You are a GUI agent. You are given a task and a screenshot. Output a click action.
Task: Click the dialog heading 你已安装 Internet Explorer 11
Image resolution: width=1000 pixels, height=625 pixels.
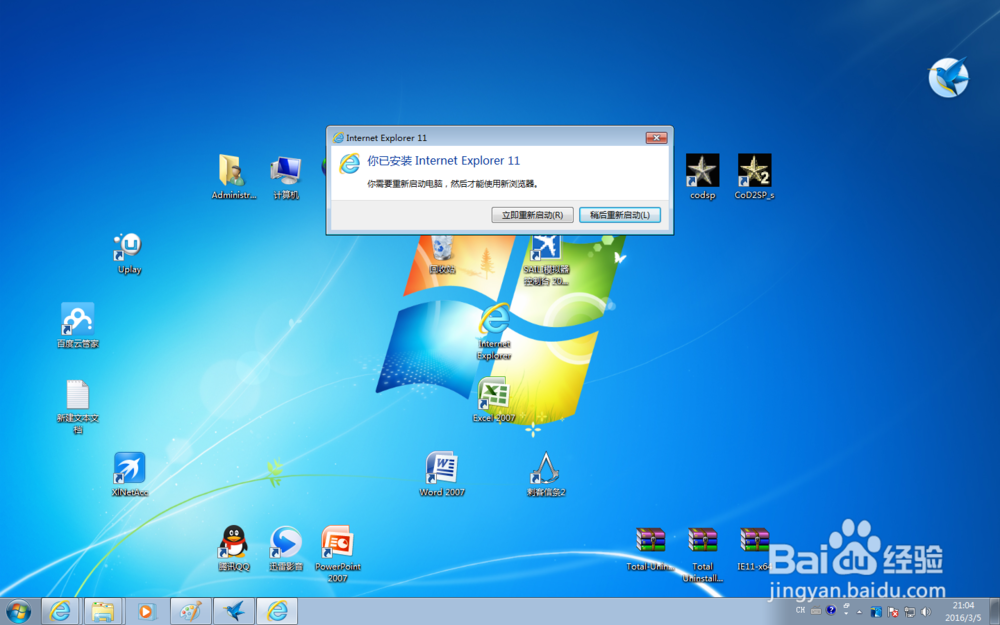tap(443, 161)
